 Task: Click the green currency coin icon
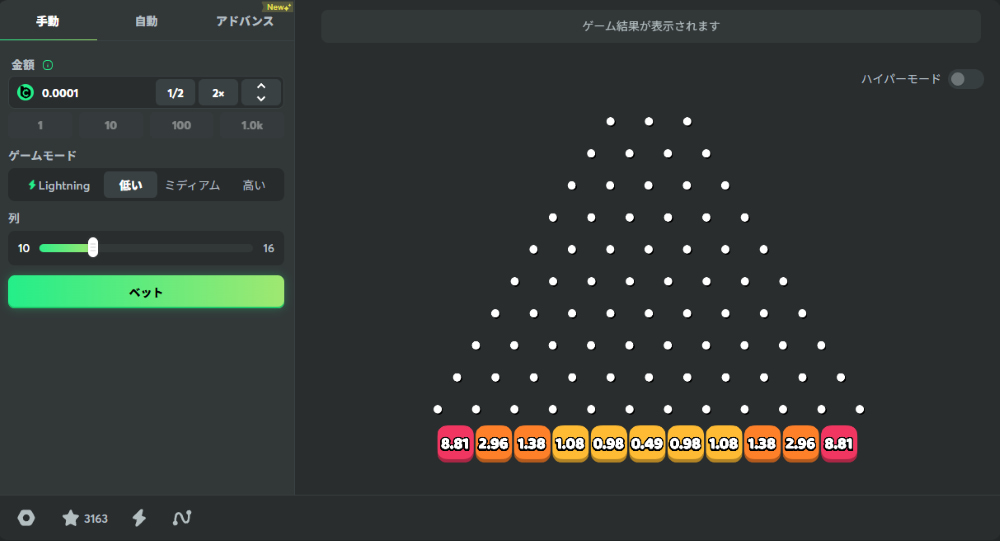26,93
